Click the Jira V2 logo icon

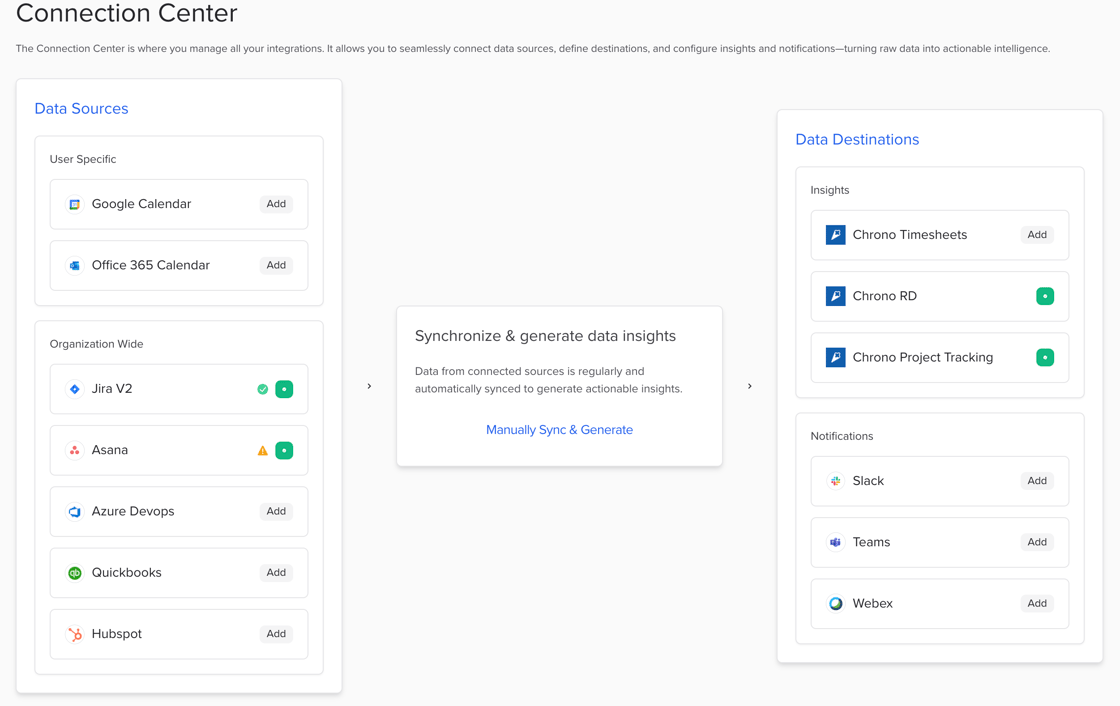coord(74,389)
